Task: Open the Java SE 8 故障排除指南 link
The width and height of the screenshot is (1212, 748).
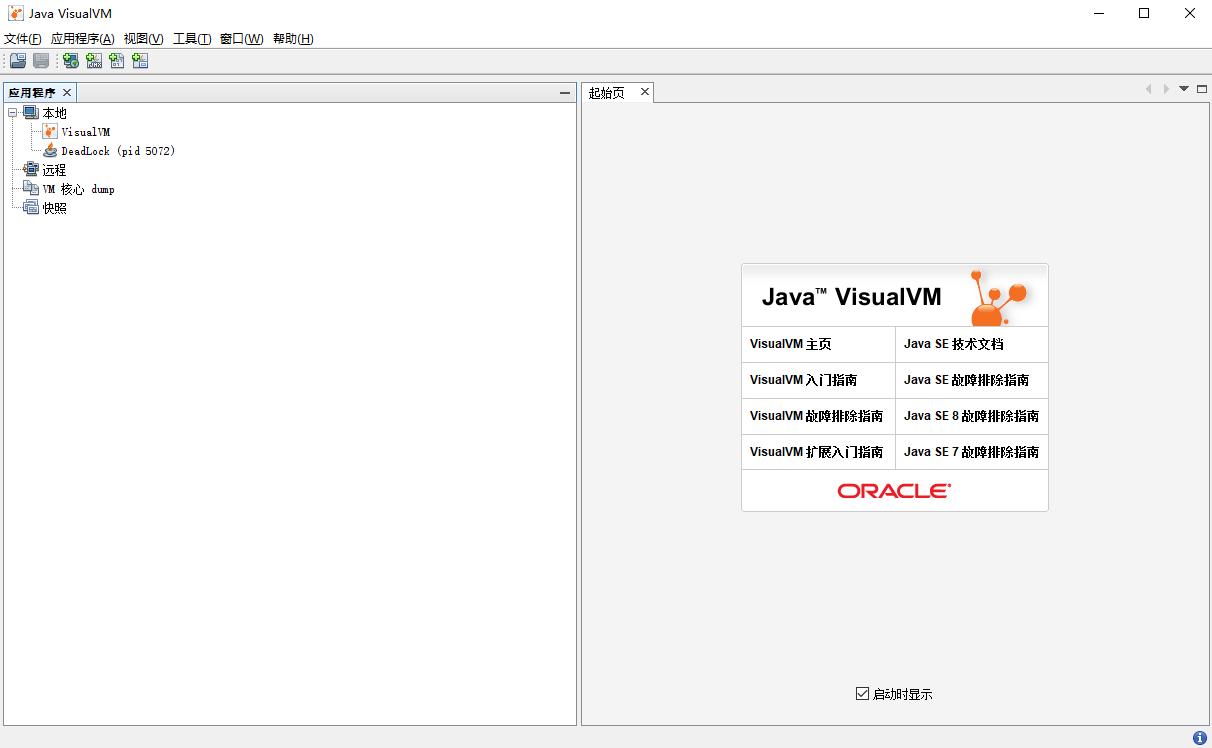Action: pos(972,416)
